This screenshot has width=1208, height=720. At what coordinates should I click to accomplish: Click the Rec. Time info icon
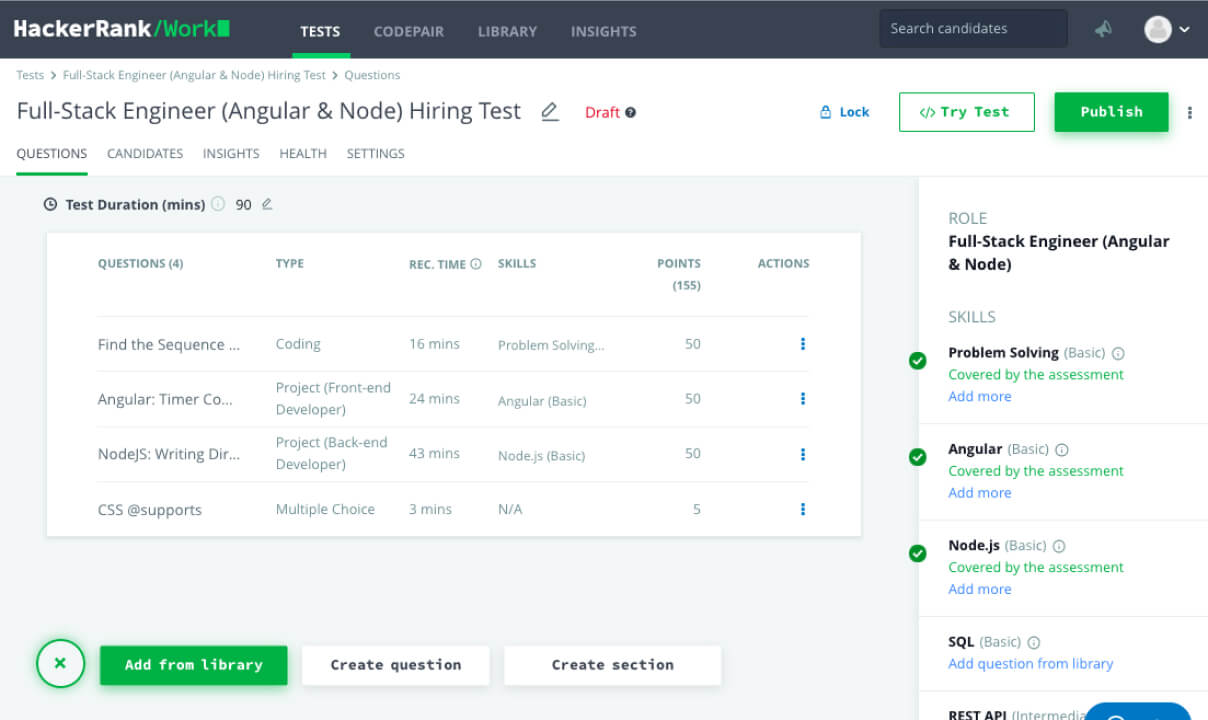[476, 264]
